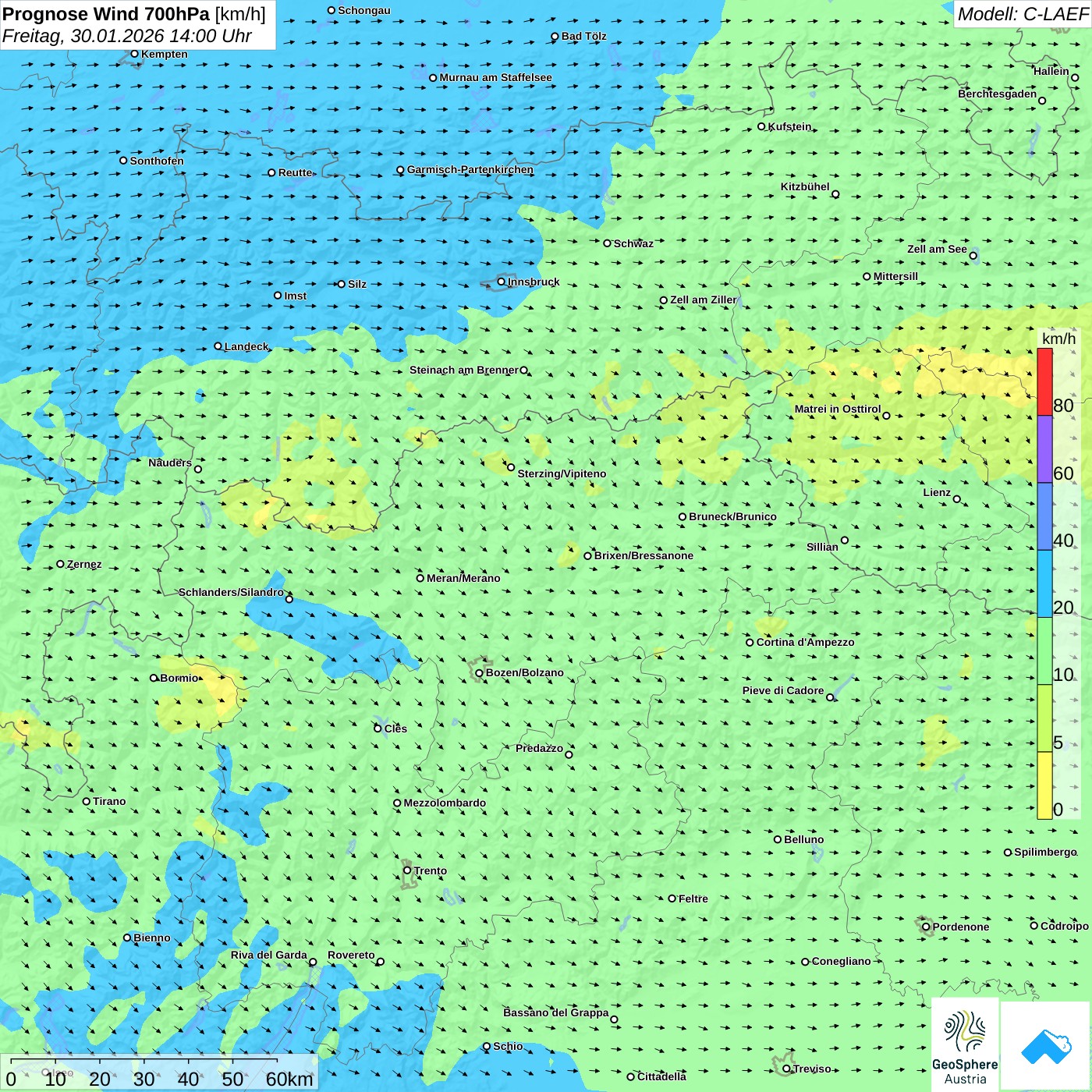
Task: Click the Bormio city label
Action: point(179,678)
